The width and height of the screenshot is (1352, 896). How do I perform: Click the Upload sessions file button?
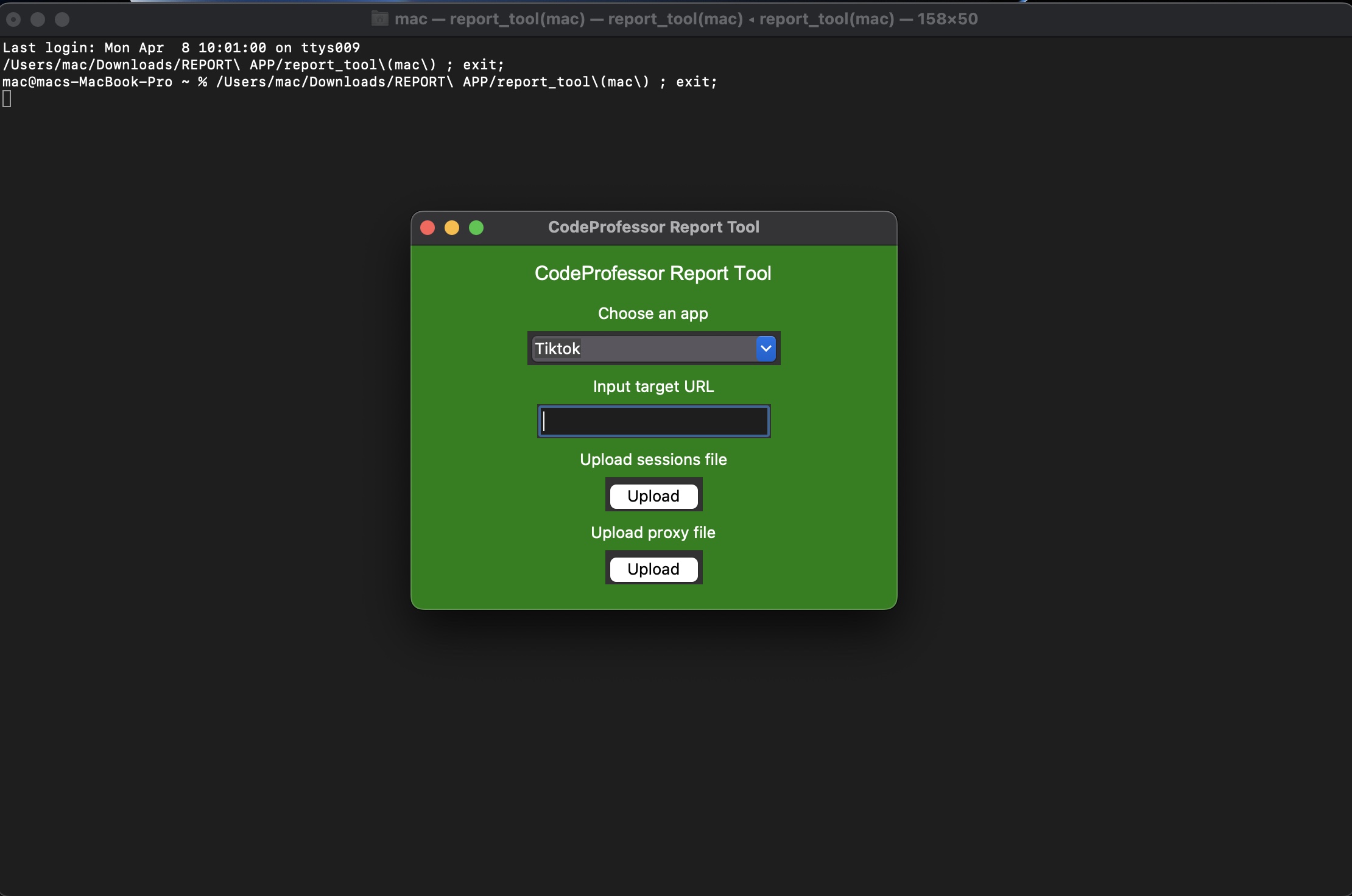click(653, 495)
